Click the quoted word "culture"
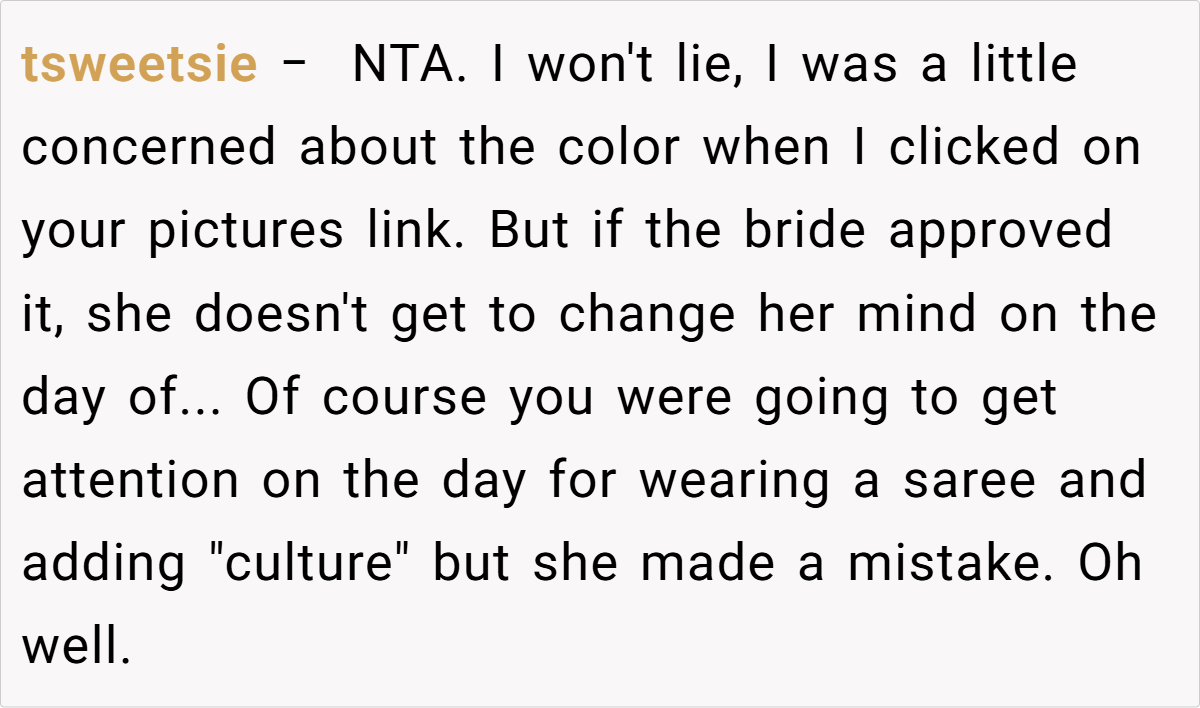The width and height of the screenshot is (1200, 708). point(311,565)
